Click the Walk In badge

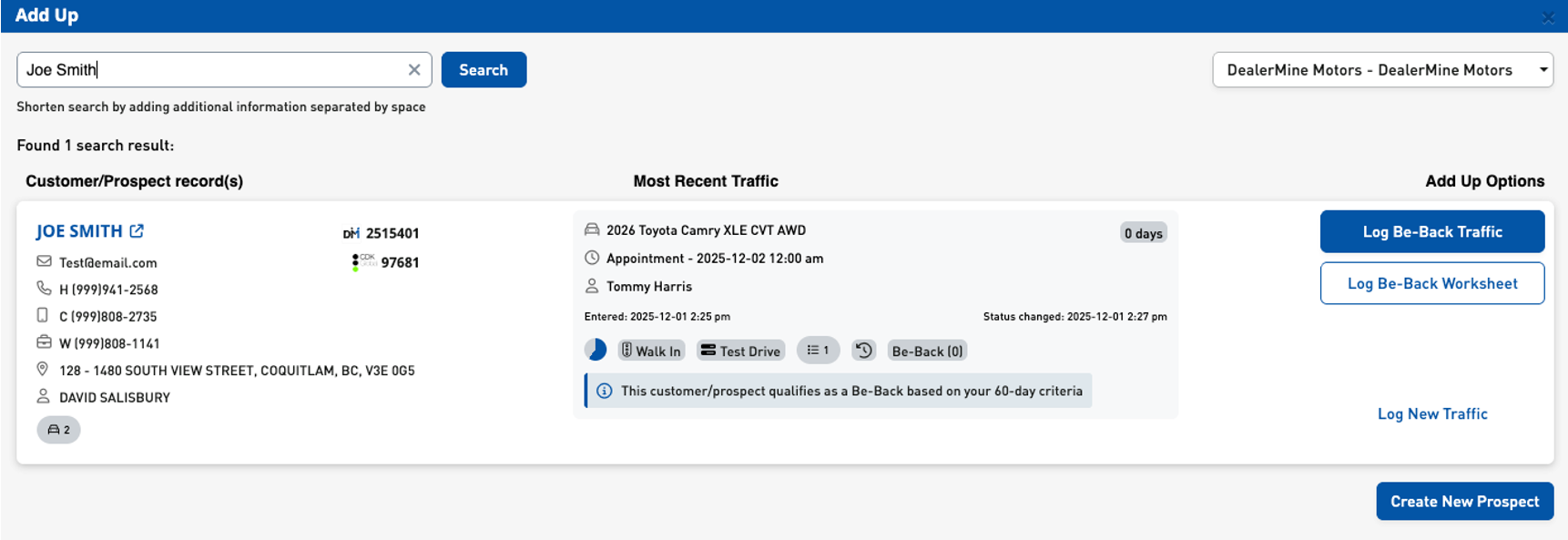click(x=651, y=352)
